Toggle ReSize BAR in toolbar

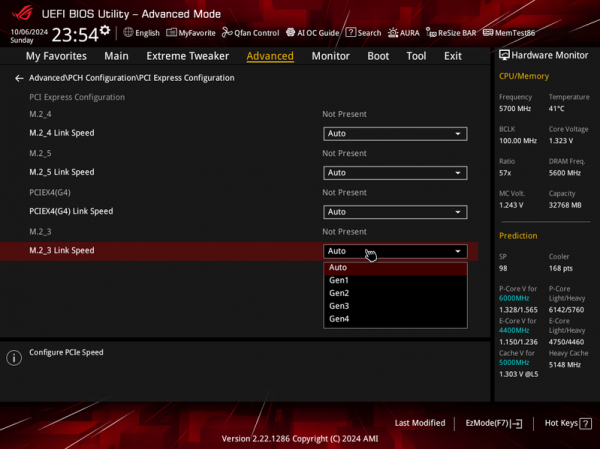[x=451, y=33]
